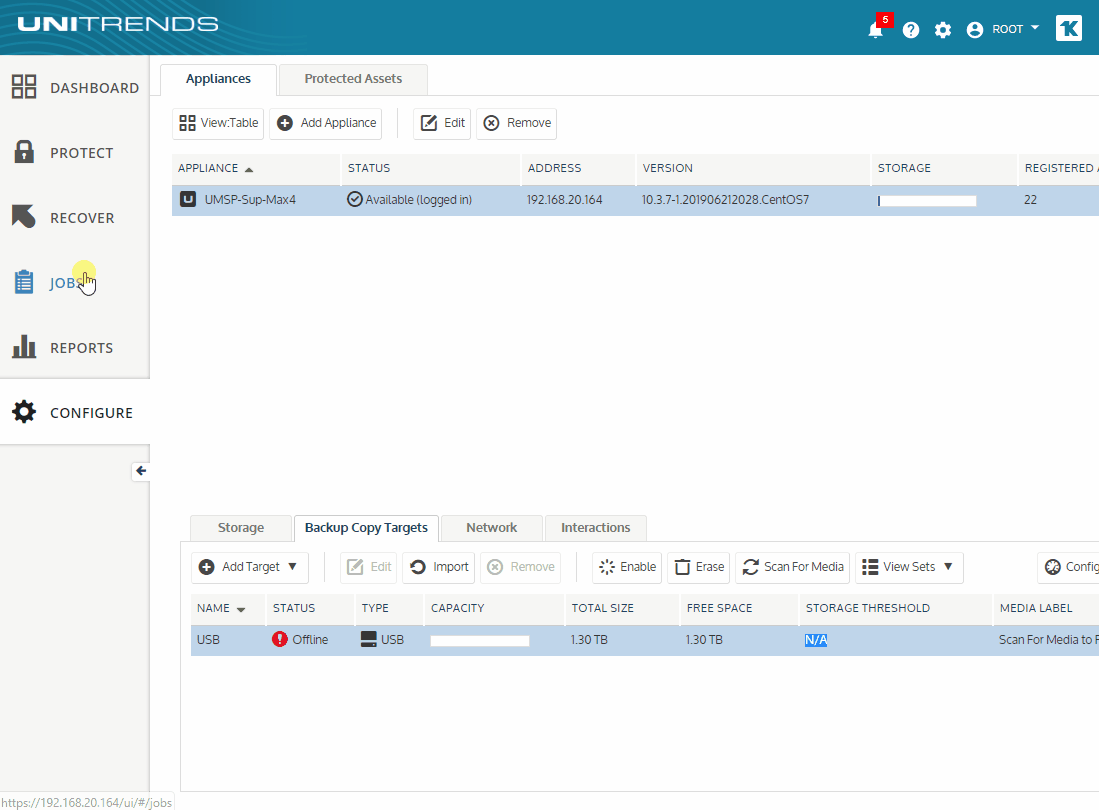View the Dashboard
The width and height of the screenshot is (1099, 810).
tap(75, 87)
